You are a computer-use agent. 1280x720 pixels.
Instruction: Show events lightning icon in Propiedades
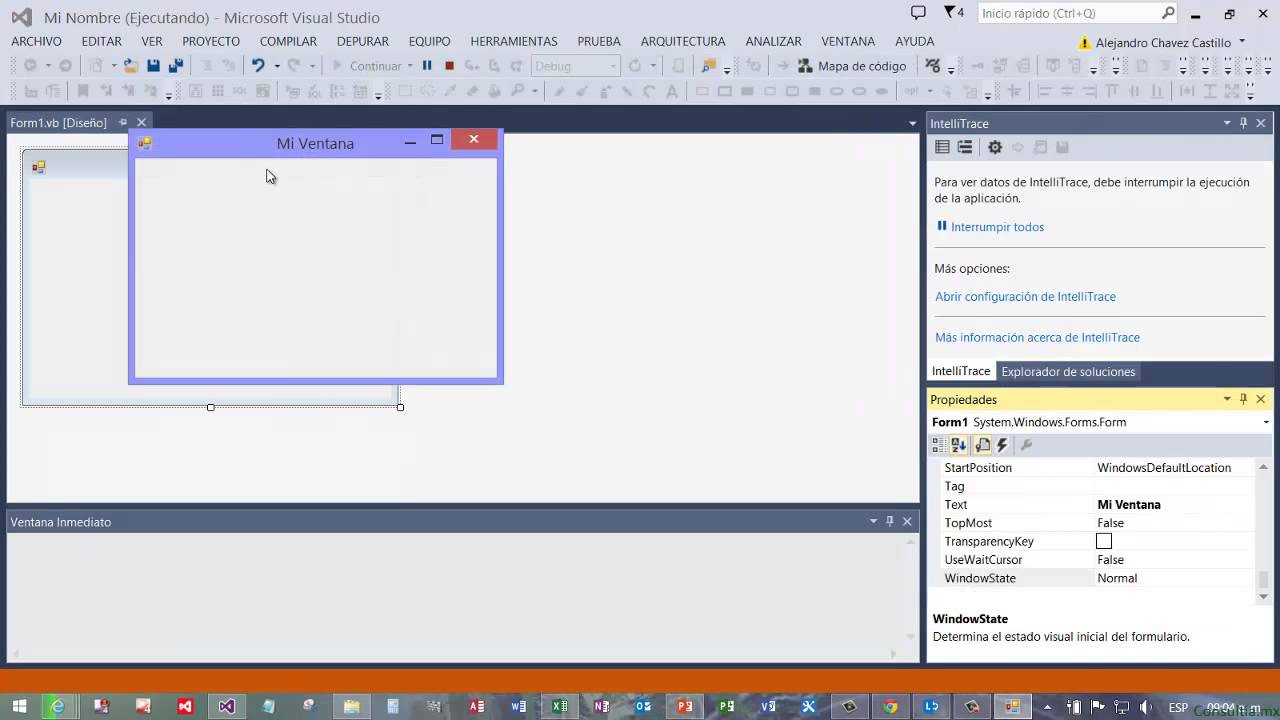pyautogui.click(x=1002, y=445)
